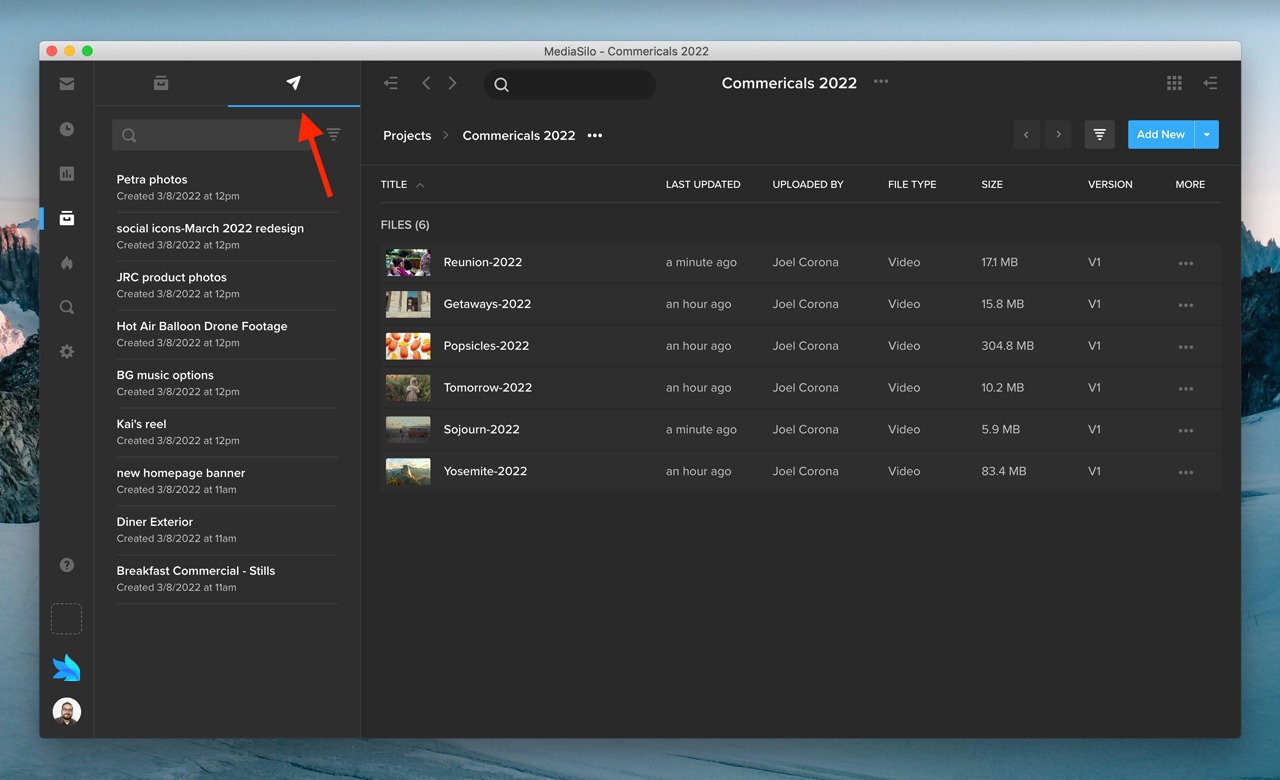Open the analytics bar chart icon
This screenshot has height=780, width=1280.
pos(67,174)
